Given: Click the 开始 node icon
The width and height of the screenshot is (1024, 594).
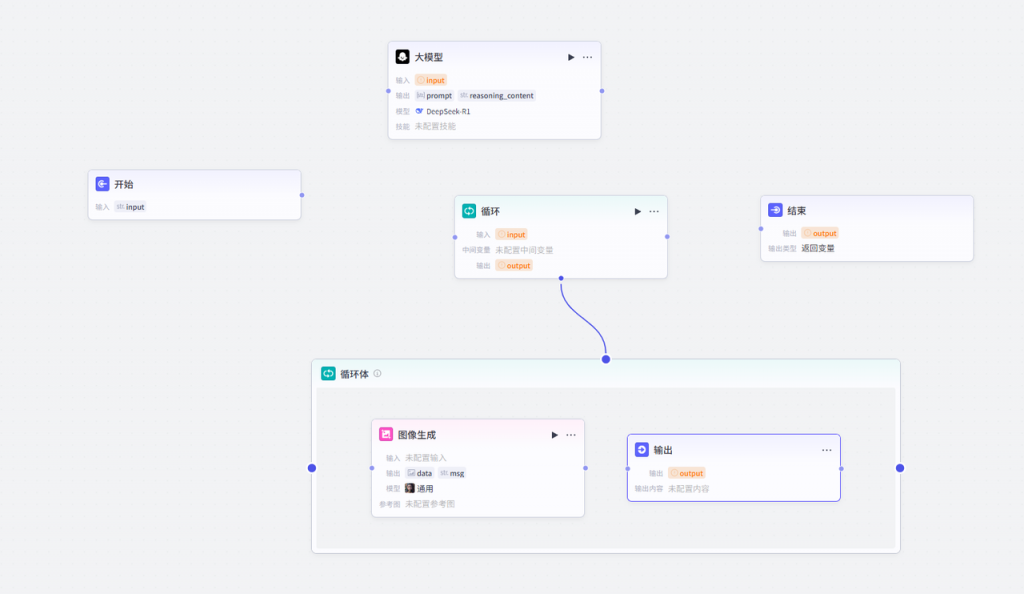Looking at the screenshot, I should point(102,184).
